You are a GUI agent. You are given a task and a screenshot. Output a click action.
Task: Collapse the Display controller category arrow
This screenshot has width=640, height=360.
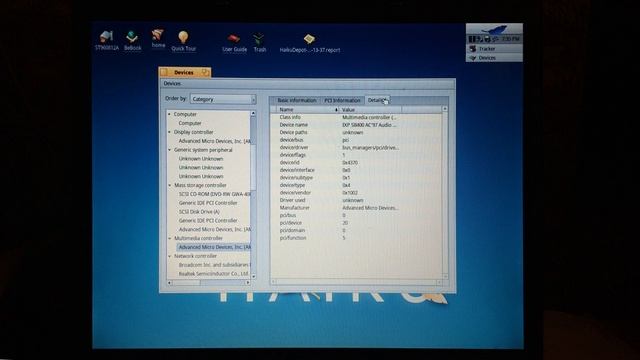(169, 132)
